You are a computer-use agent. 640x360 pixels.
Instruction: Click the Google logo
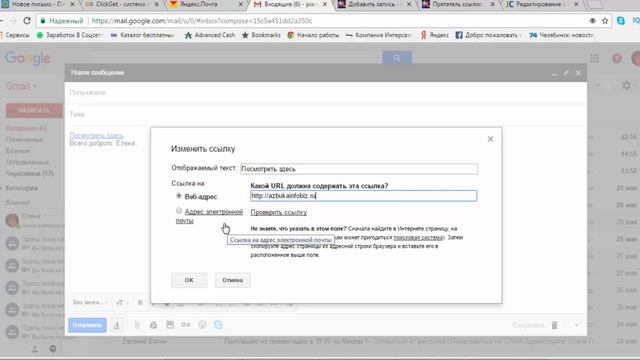(x=28, y=58)
